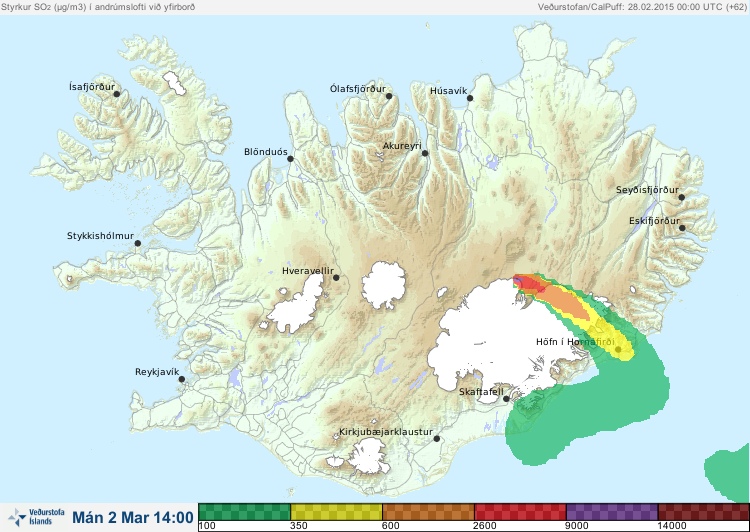Click the Stykkishólmur town marker dot
This screenshot has width=750, height=532.
click(138, 243)
